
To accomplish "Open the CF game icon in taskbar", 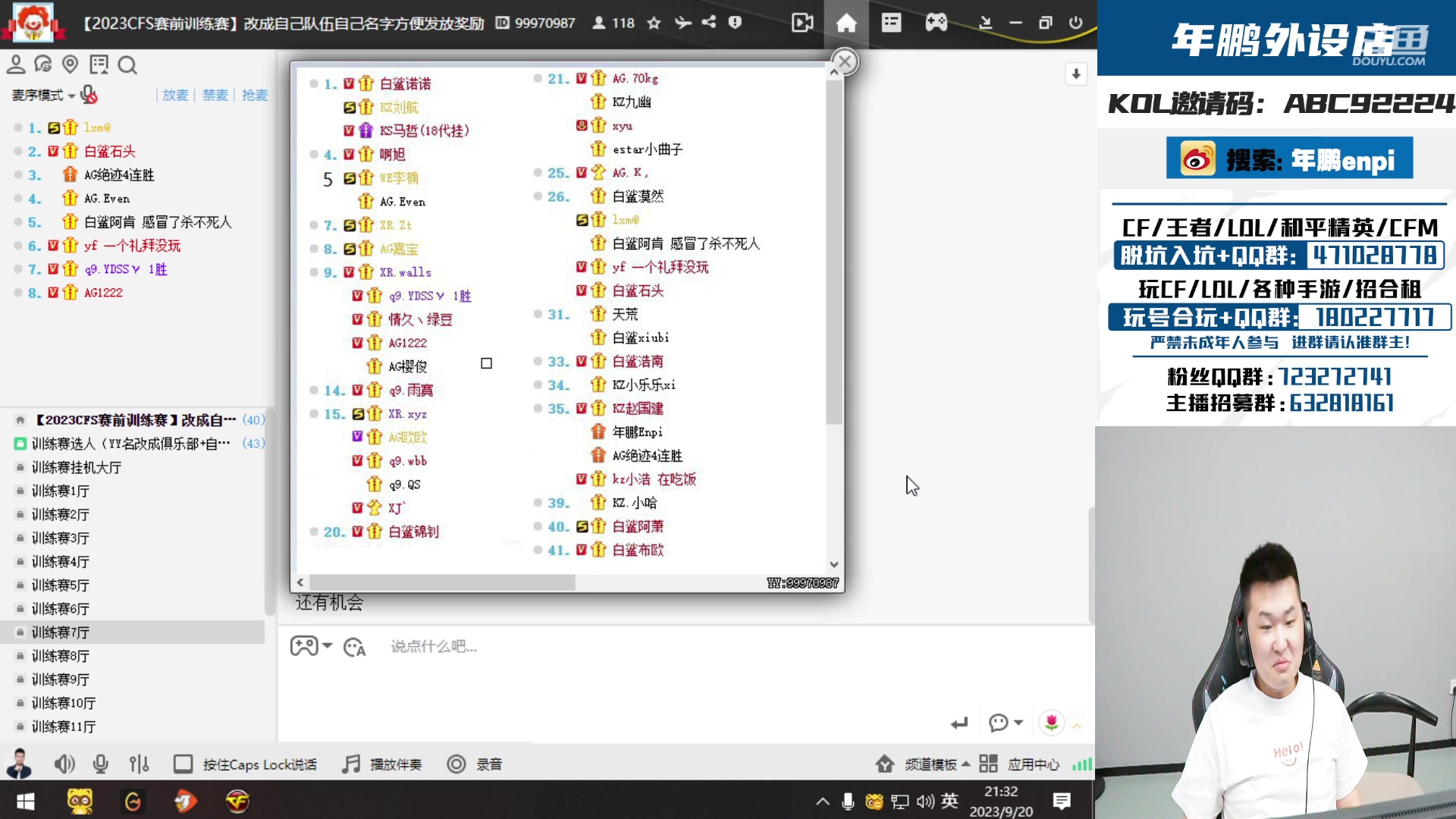I will coord(237,801).
